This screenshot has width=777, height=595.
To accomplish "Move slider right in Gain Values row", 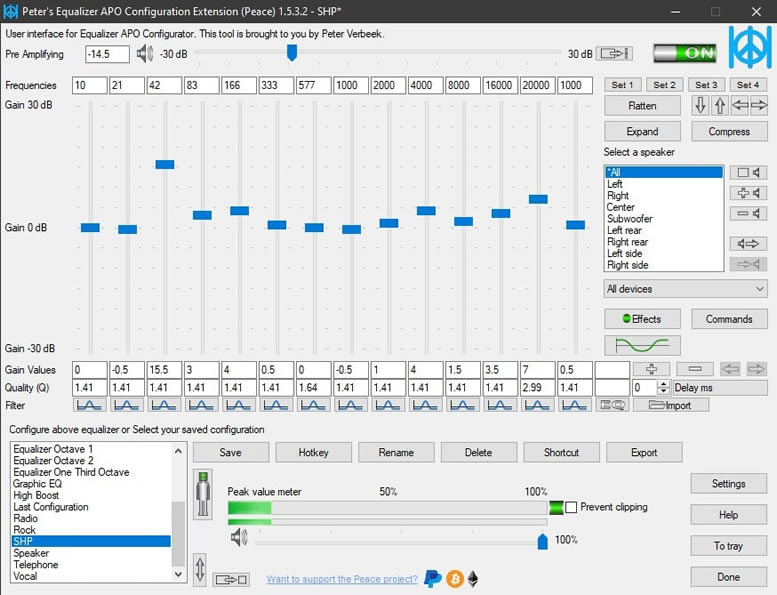I will pos(756,369).
